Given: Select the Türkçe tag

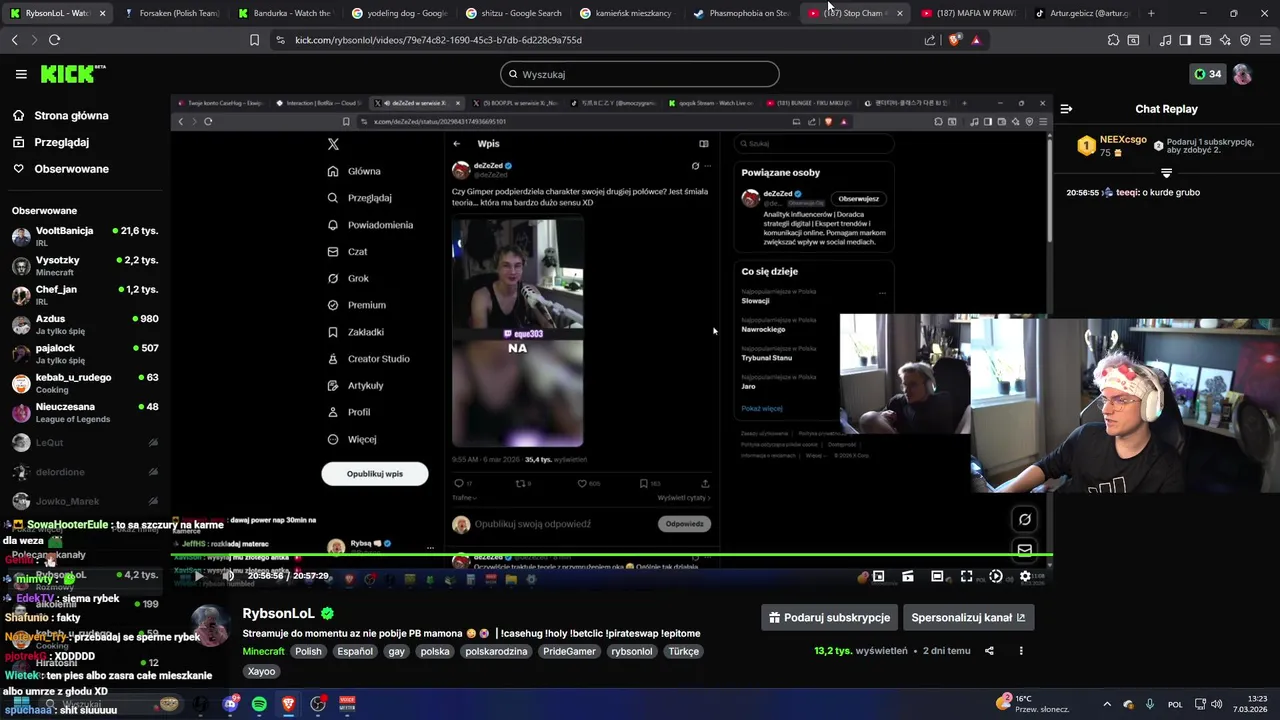Looking at the screenshot, I should pos(684,651).
